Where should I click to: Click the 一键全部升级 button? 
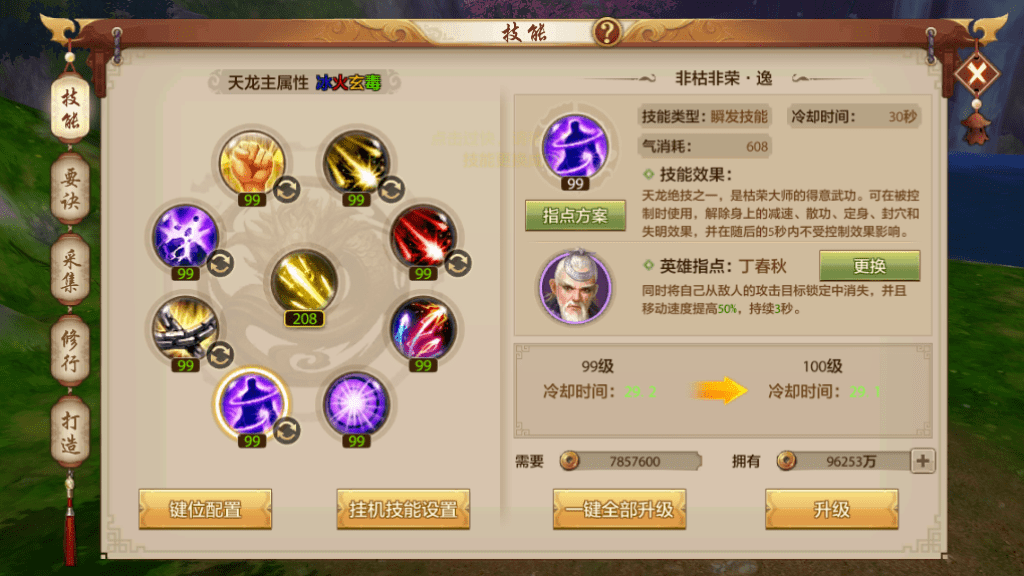[x=619, y=509]
